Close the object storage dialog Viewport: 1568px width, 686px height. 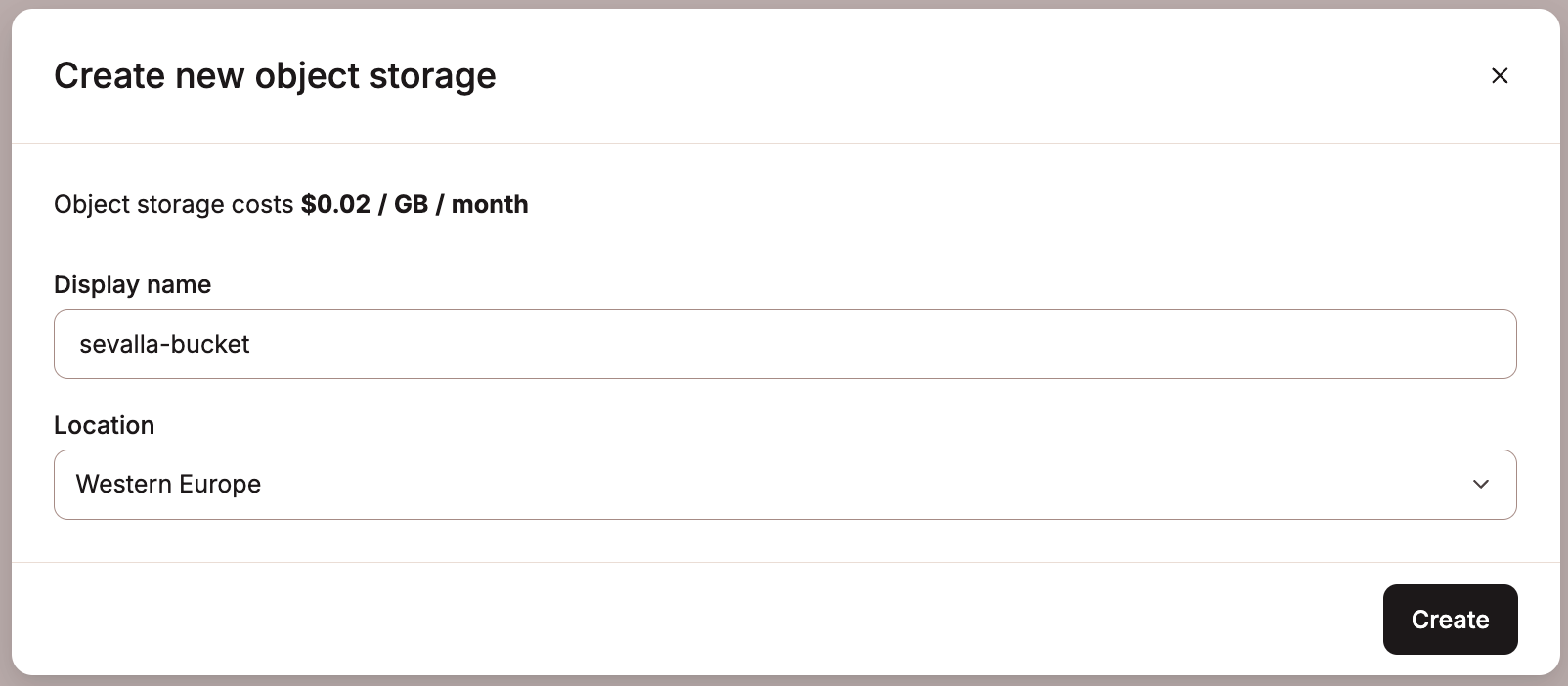pyautogui.click(x=1500, y=75)
